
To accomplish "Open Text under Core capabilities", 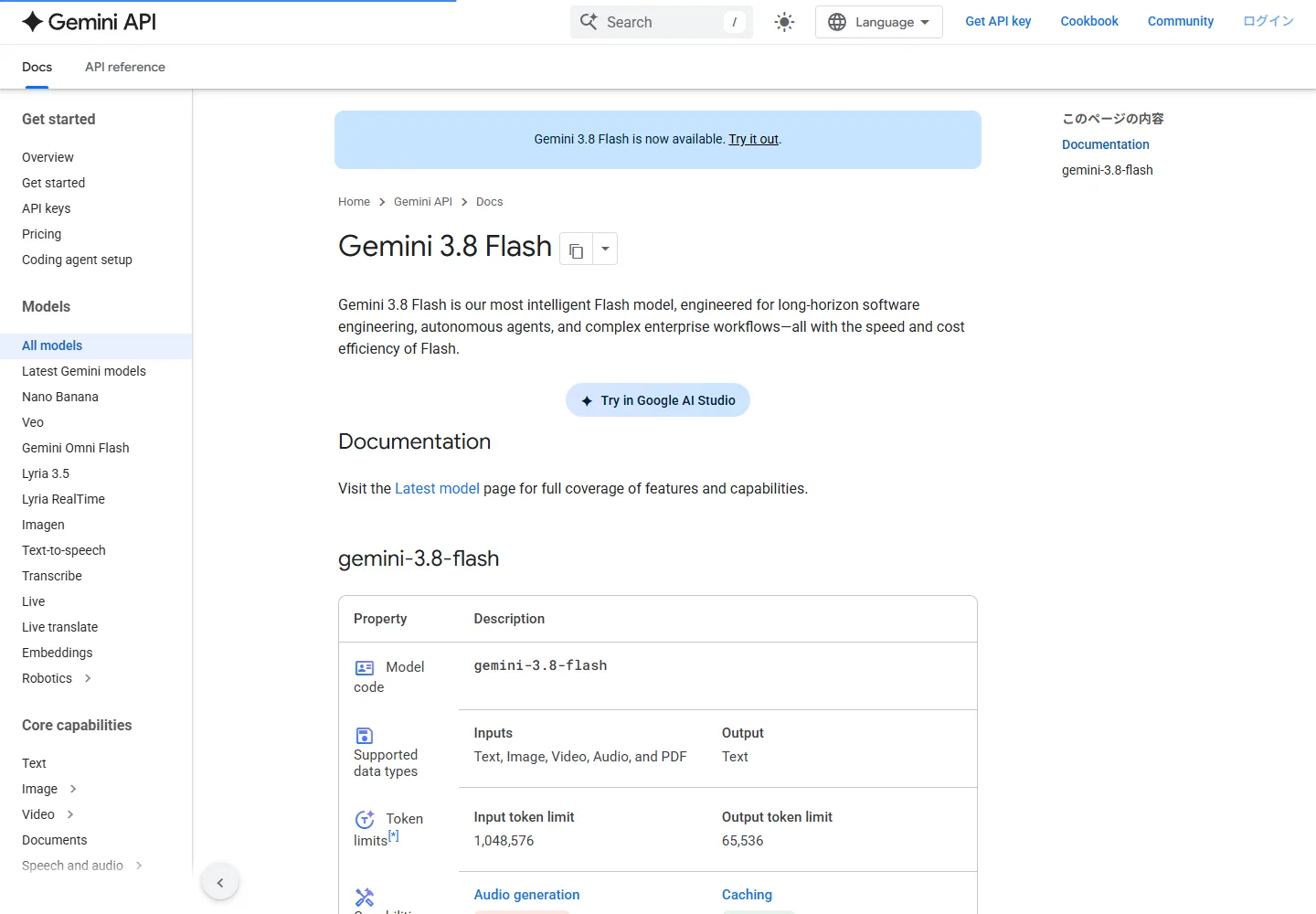I will [34, 763].
